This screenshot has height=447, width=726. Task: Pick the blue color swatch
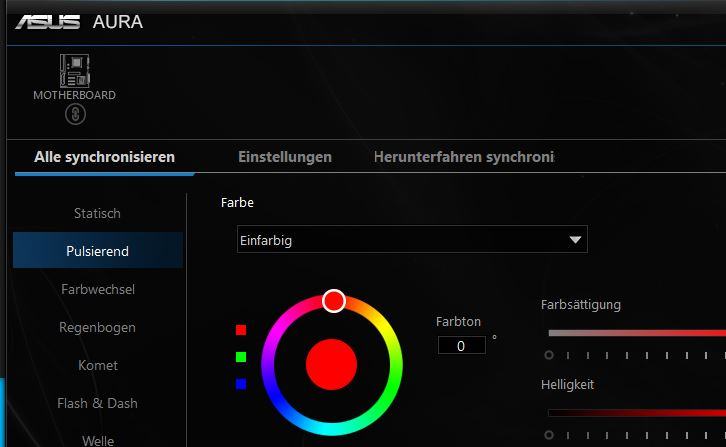coord(241,384)
